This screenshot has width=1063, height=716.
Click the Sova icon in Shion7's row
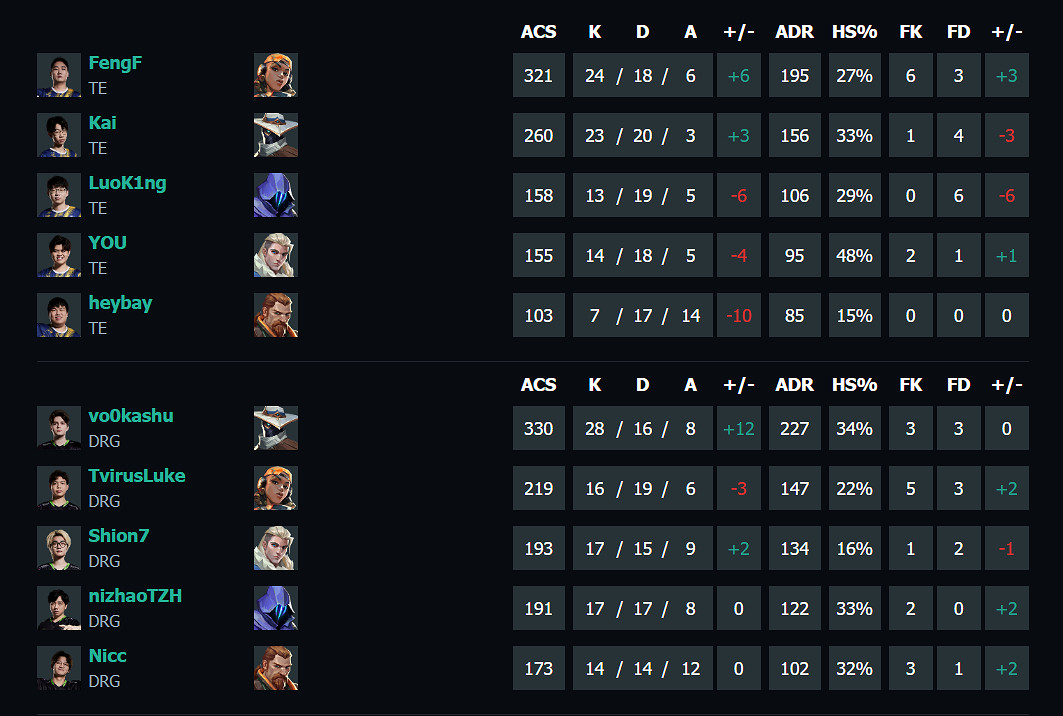(275, 548)
